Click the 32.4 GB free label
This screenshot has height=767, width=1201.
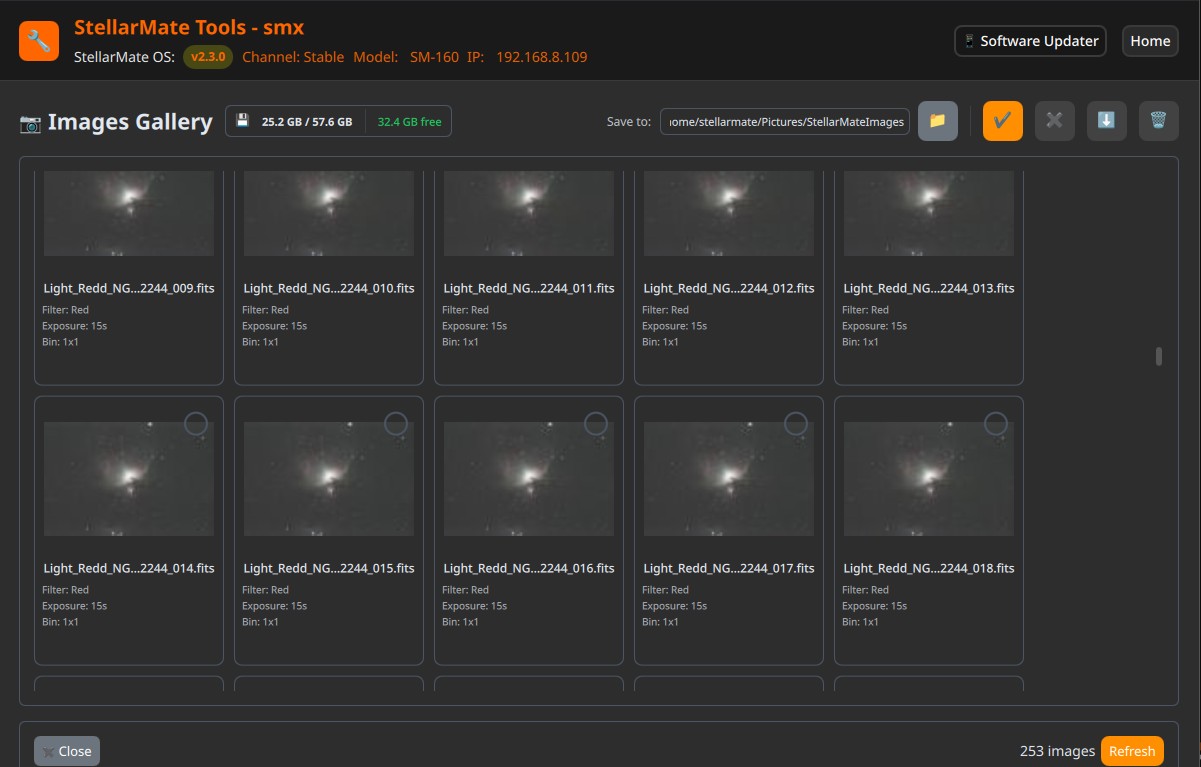pos(408,122)
